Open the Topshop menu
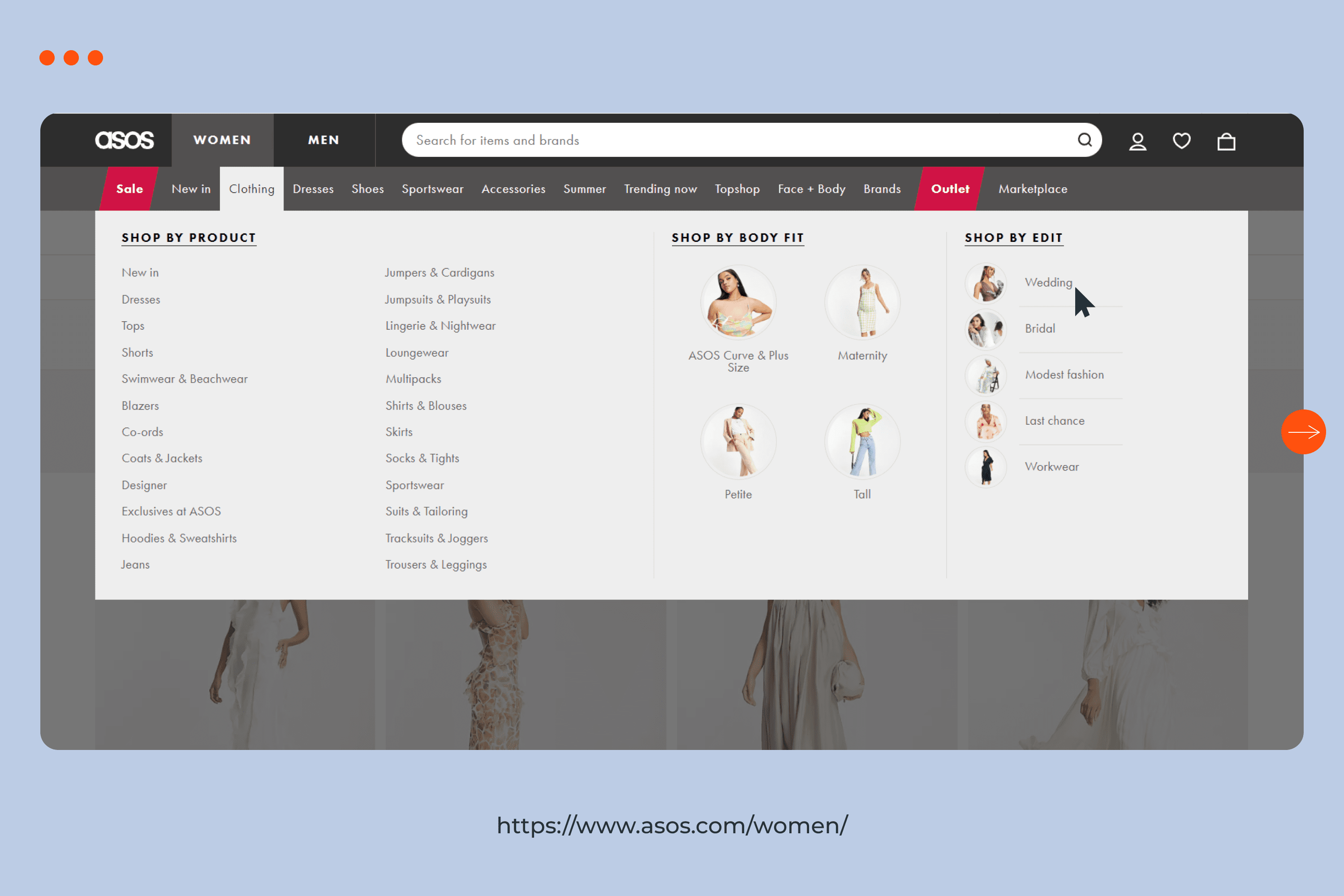This screenshot has width=1344, height=896. (737, 189)
